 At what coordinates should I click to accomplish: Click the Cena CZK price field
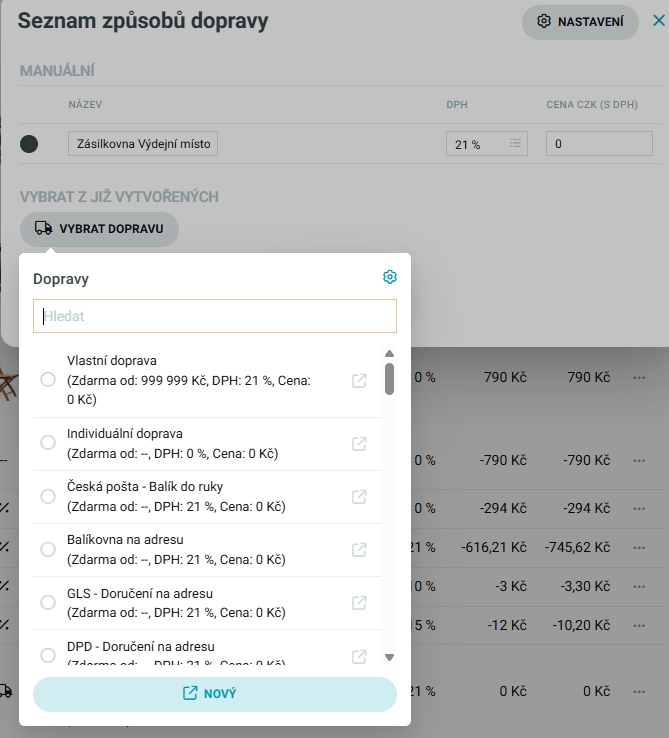[x=598, y=144]
